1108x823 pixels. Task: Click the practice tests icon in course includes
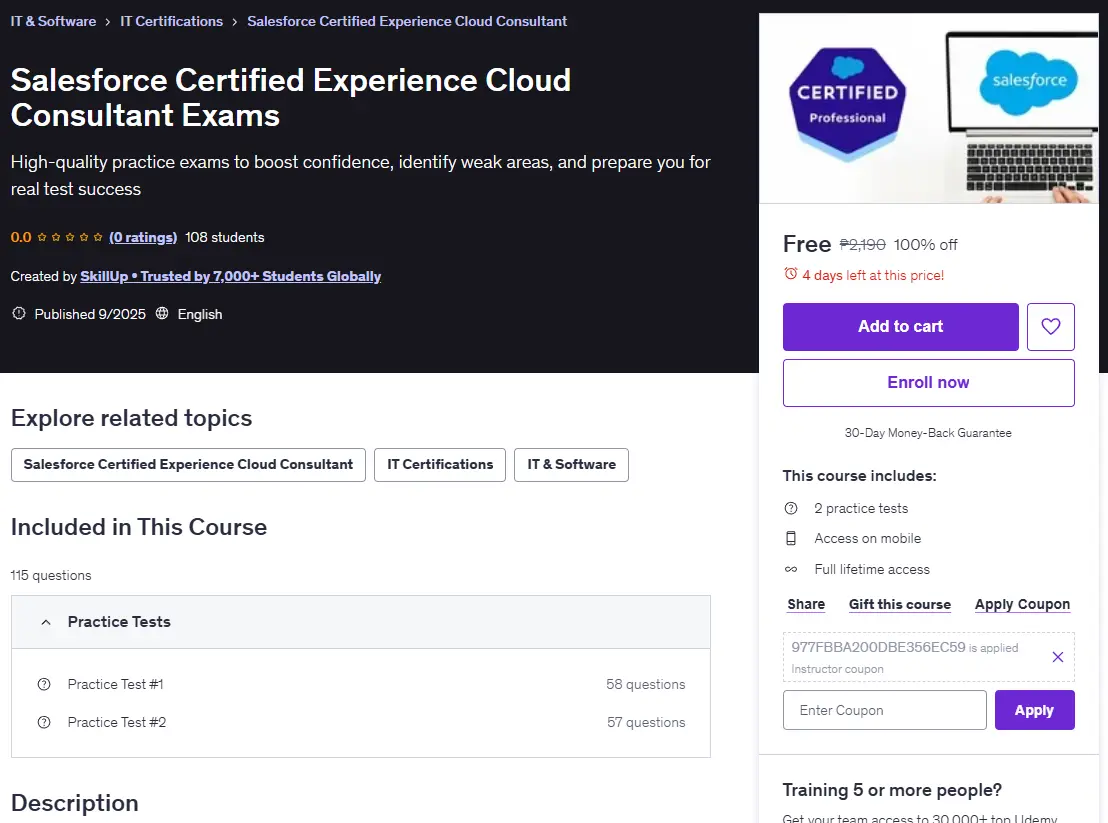click(x=791, y=508)
